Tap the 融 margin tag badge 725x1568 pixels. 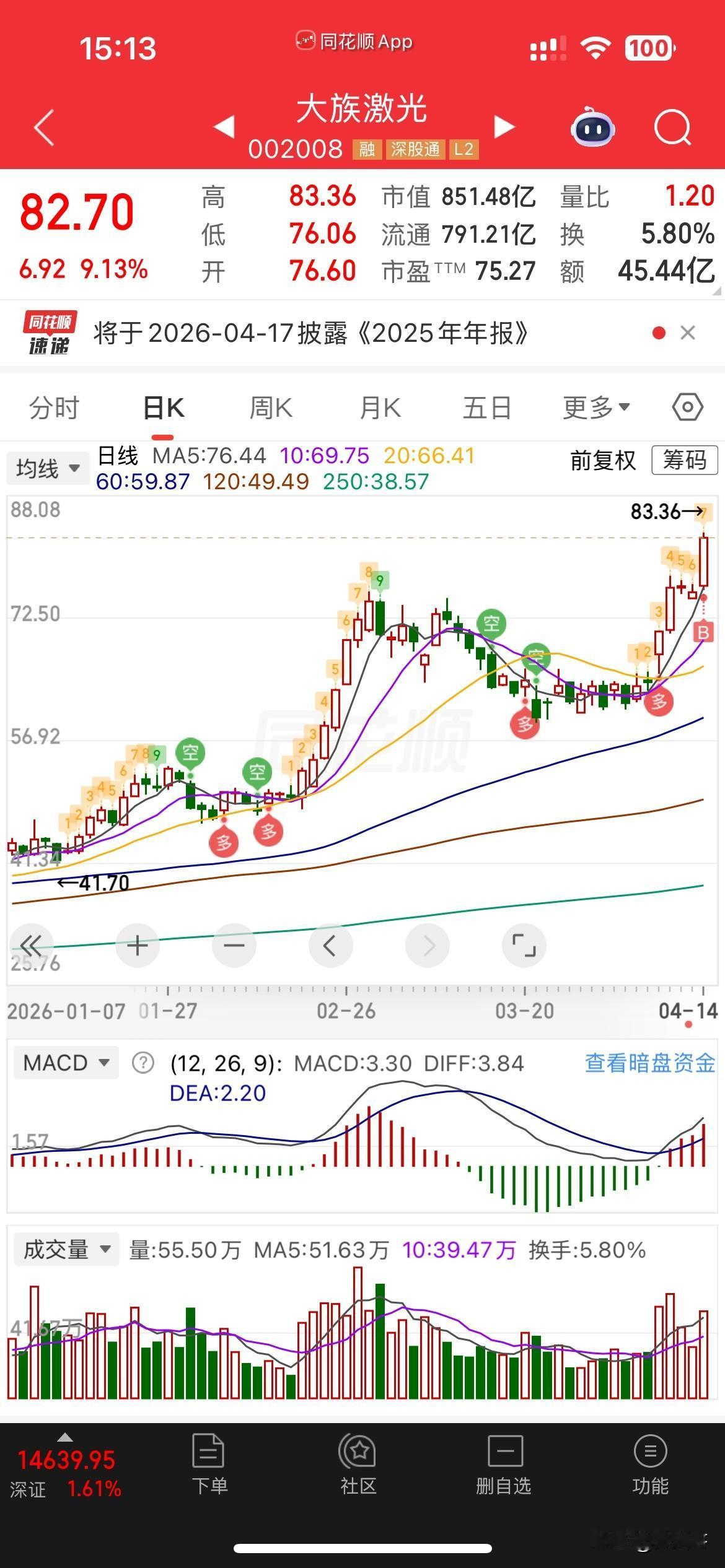[367, 149]
